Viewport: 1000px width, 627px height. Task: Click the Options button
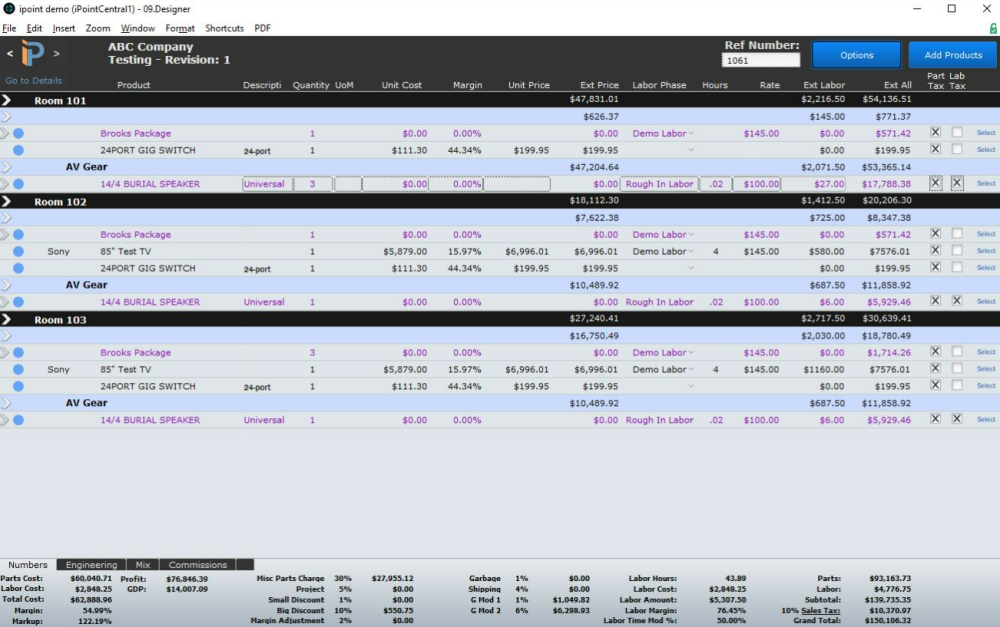857,55
